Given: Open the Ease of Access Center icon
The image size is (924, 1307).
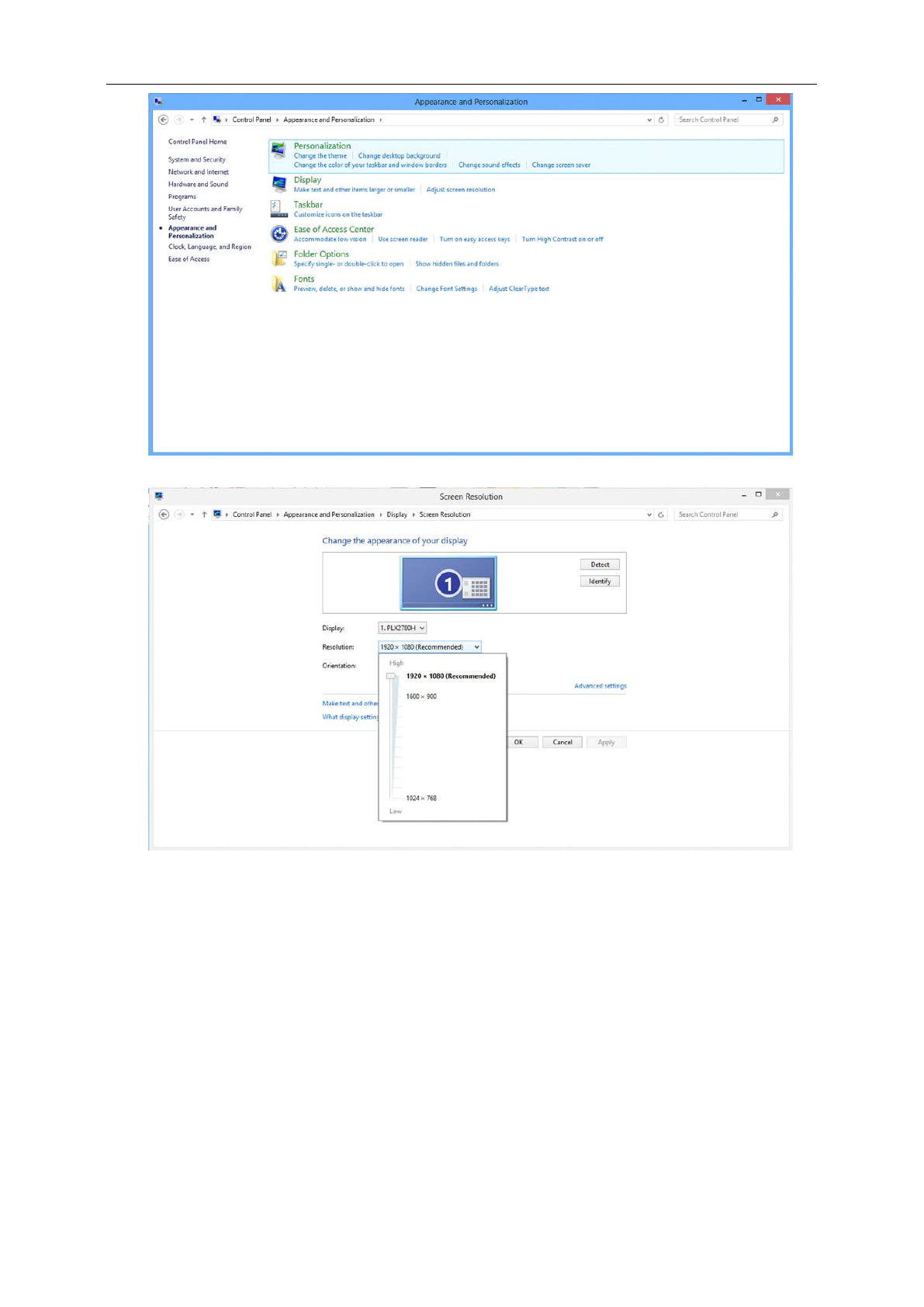Looking at the screenshot, I should tap(279, 234).
